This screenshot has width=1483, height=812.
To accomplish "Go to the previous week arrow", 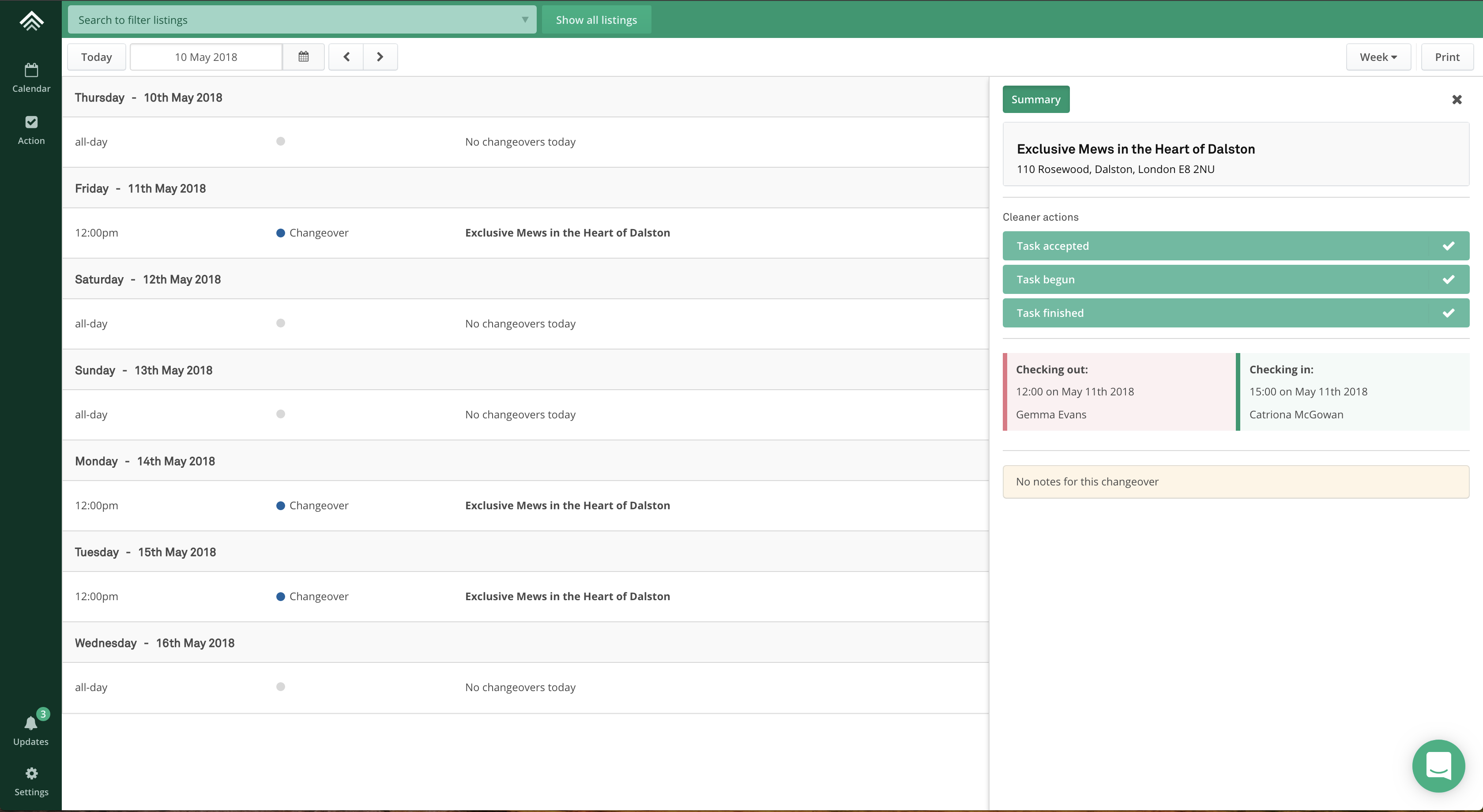I will (x=346, y=57).
